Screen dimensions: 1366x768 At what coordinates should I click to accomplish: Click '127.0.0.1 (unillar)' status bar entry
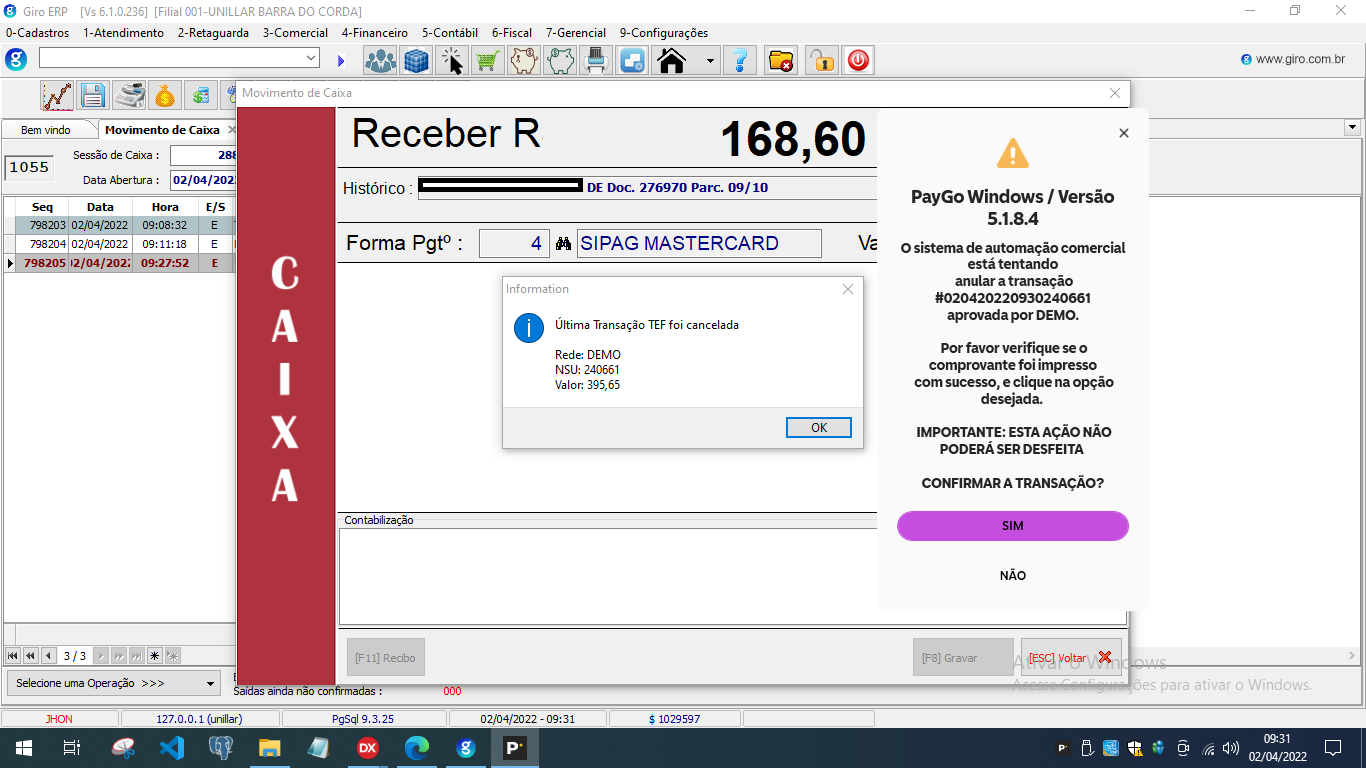click(x=200, y=718)
